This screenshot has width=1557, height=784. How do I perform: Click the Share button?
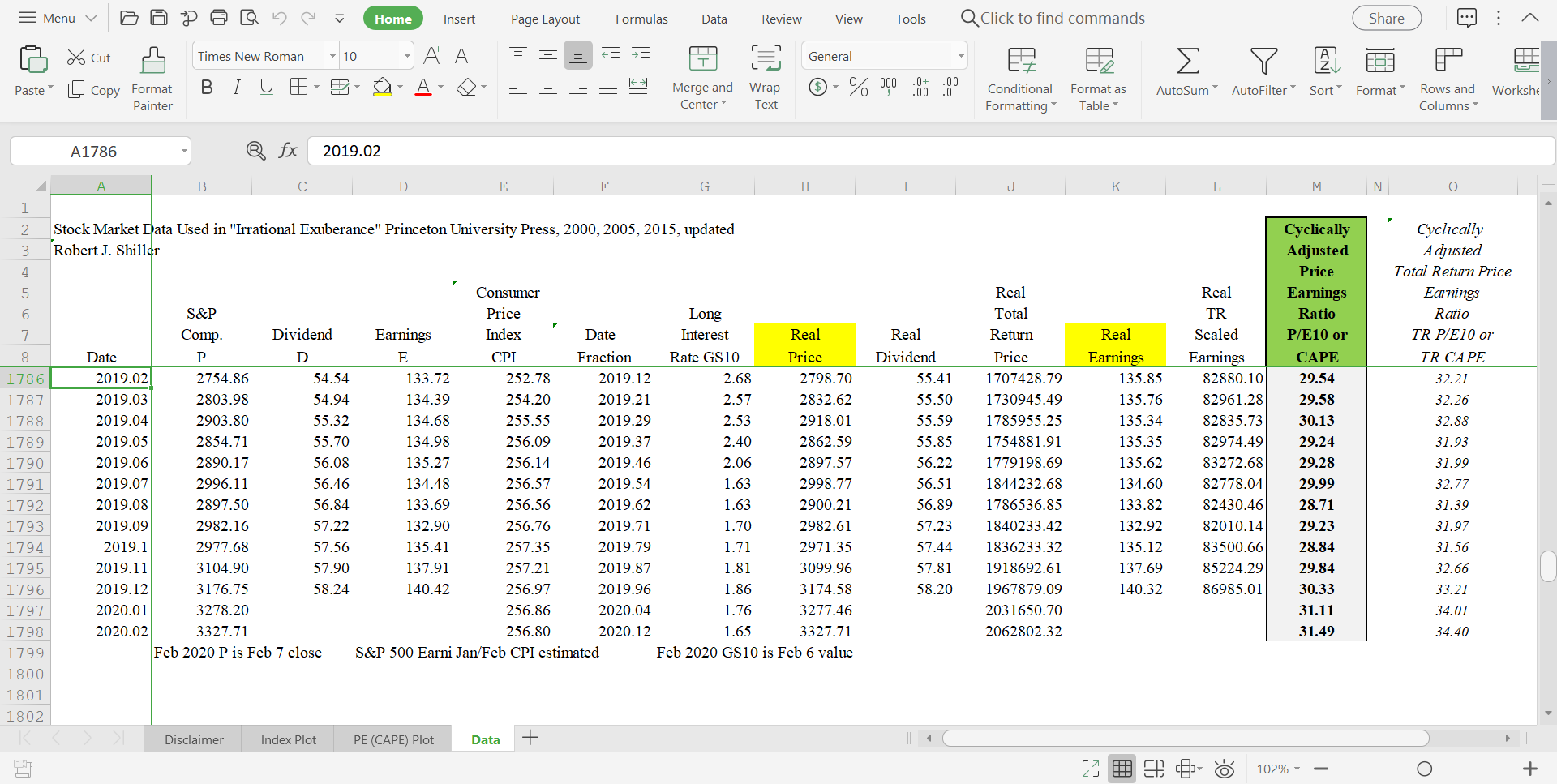point(1386,17)
